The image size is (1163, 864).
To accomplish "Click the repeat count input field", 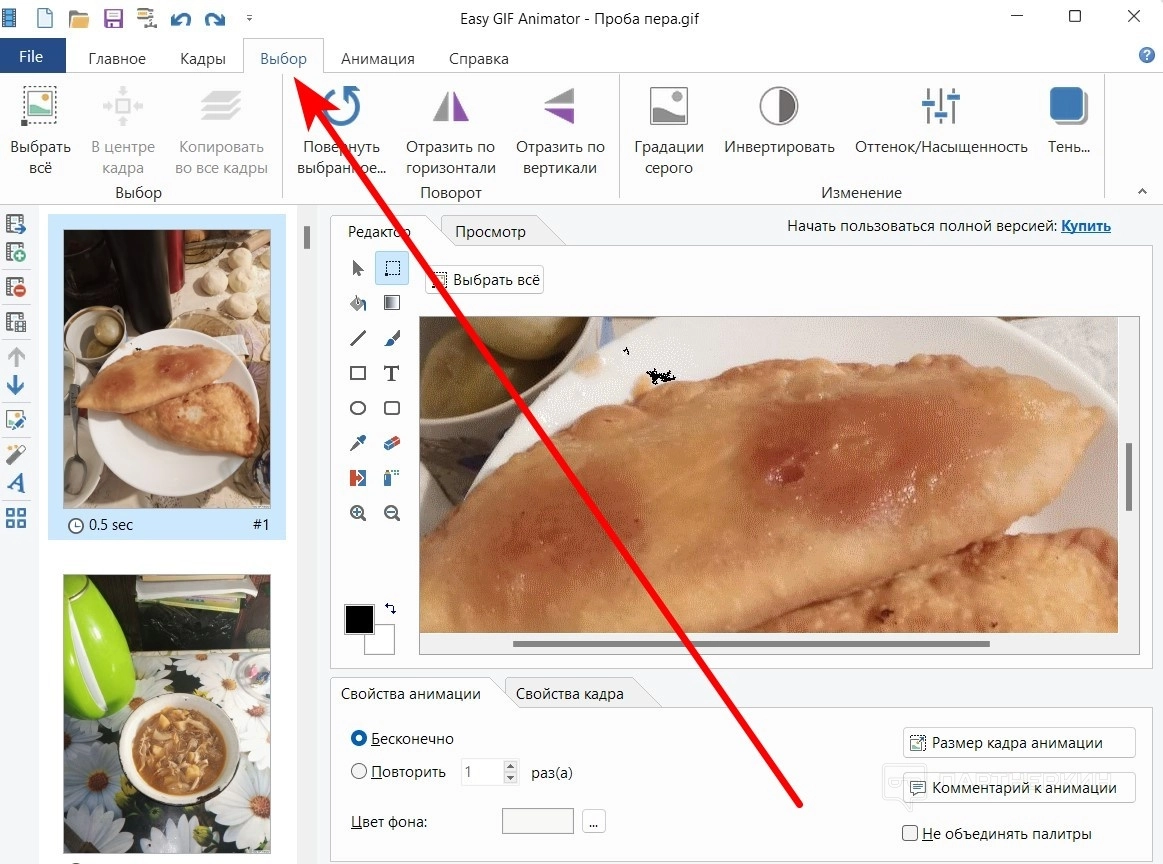I will 481,772.
